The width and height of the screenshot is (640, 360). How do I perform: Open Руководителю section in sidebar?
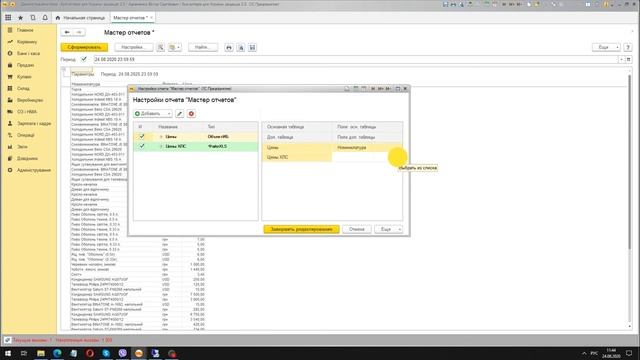(x=27, y=42)
